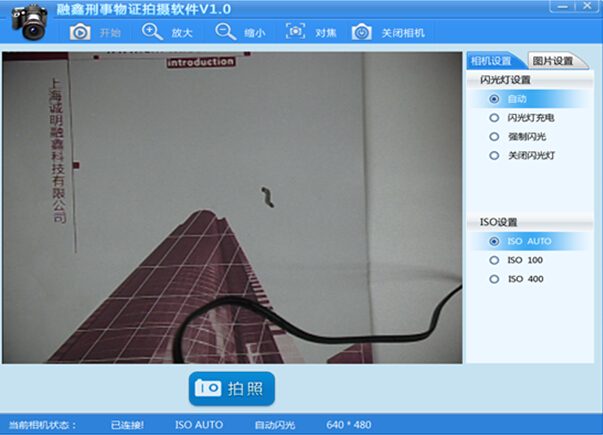Click the 已连接! status text
This screenshot has height=435, width=603.
pos(127,425)
